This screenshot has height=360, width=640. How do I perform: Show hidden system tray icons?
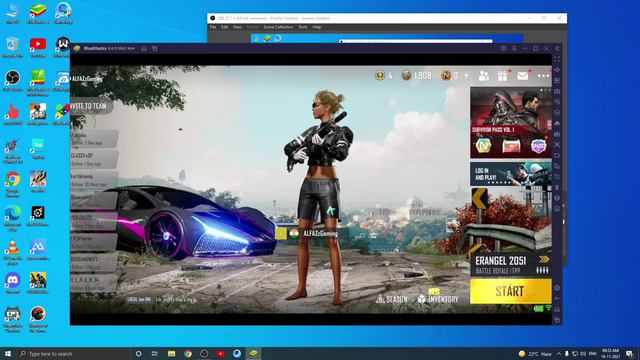(558, 354)
